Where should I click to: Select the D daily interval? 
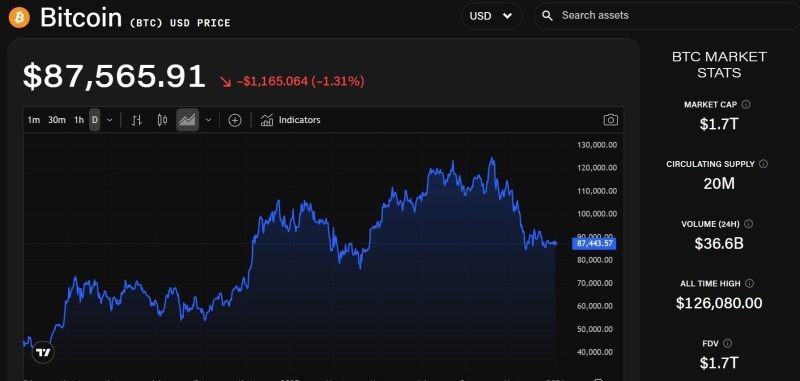94,120
